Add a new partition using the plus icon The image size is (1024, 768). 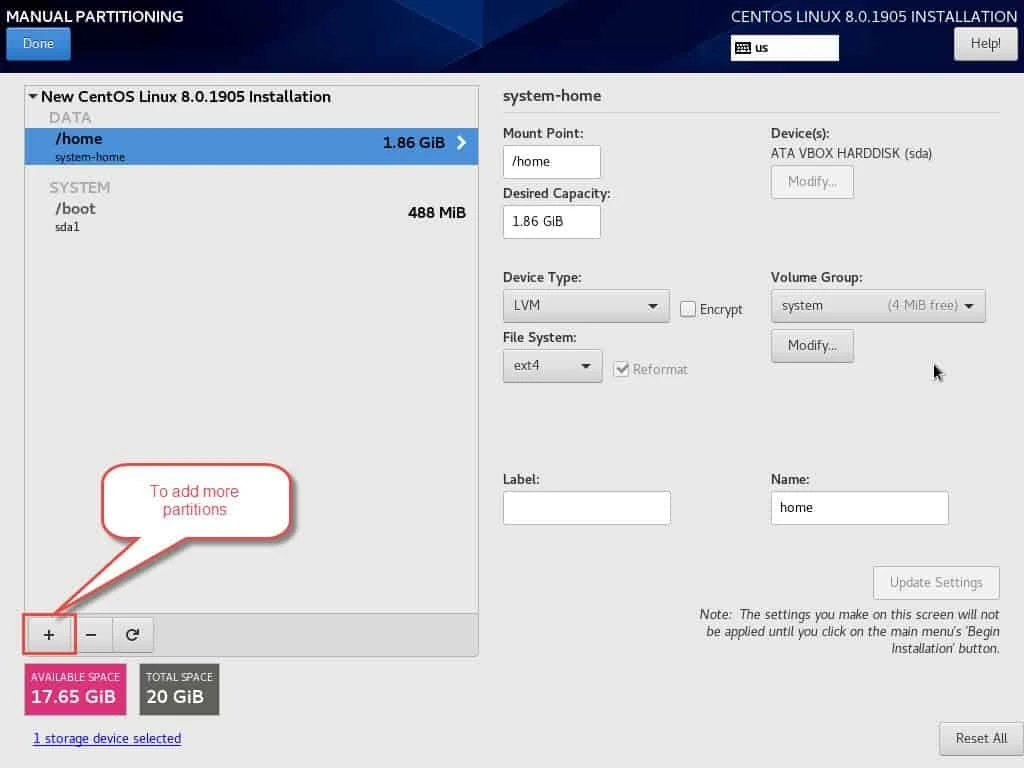pyautogui.click(x=48, y=634)
